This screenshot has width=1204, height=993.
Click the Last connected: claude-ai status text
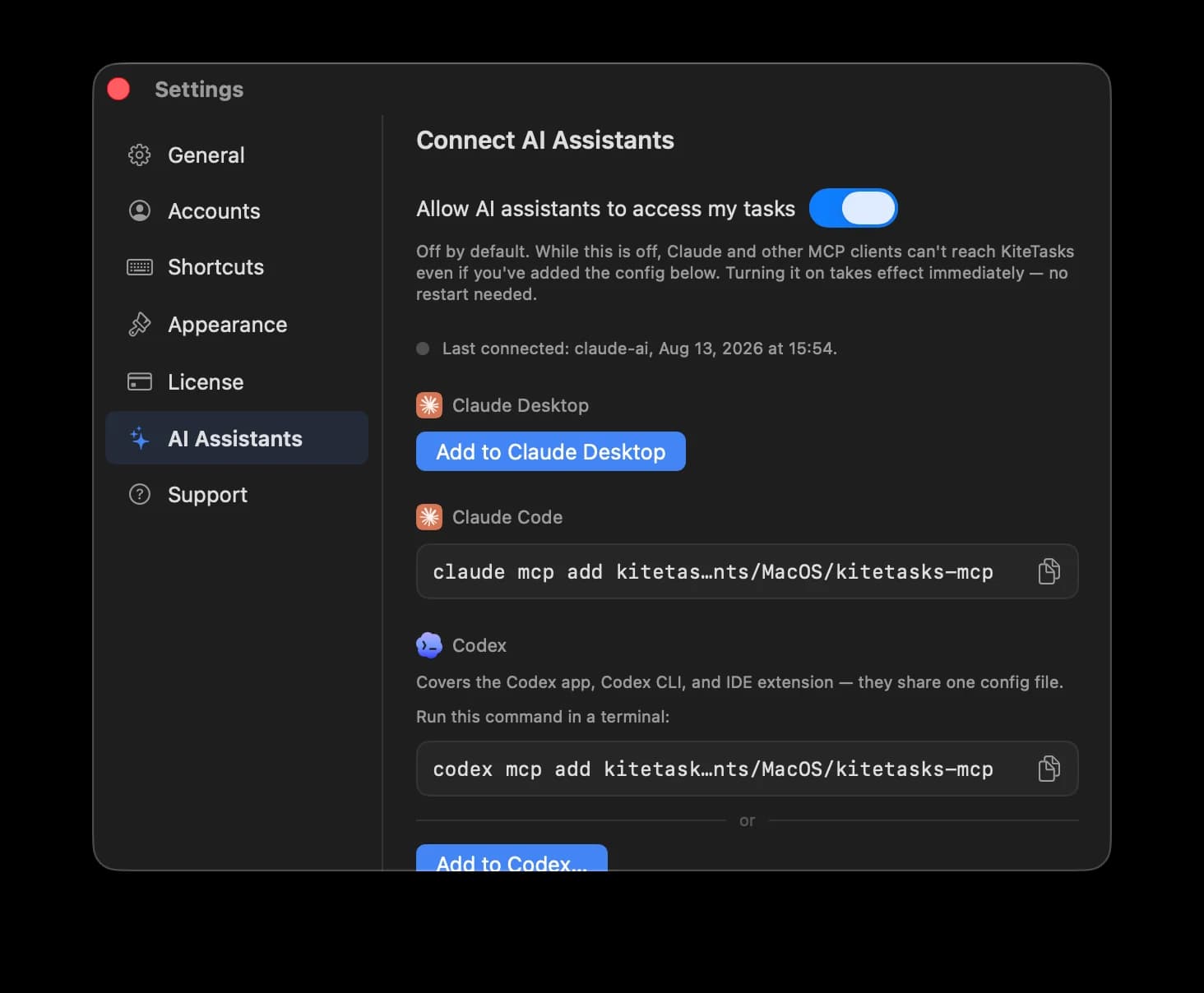click(640, 349)
